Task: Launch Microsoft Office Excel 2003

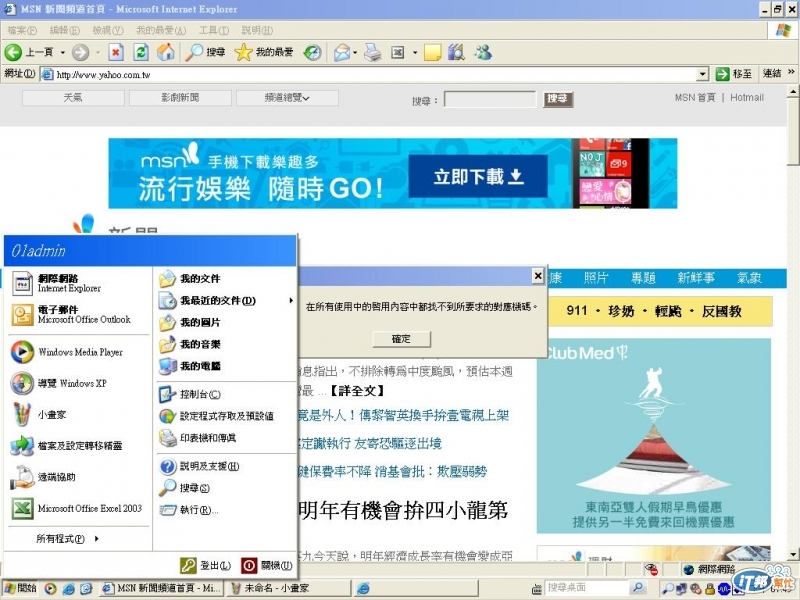Action: pyautogui.click(x=77, y=508)
